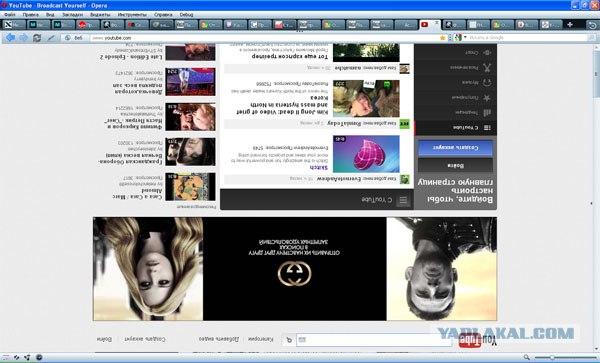
Task: Open the Создать аккаунт link in YouTube header
Action: click(x=145, y=339)
